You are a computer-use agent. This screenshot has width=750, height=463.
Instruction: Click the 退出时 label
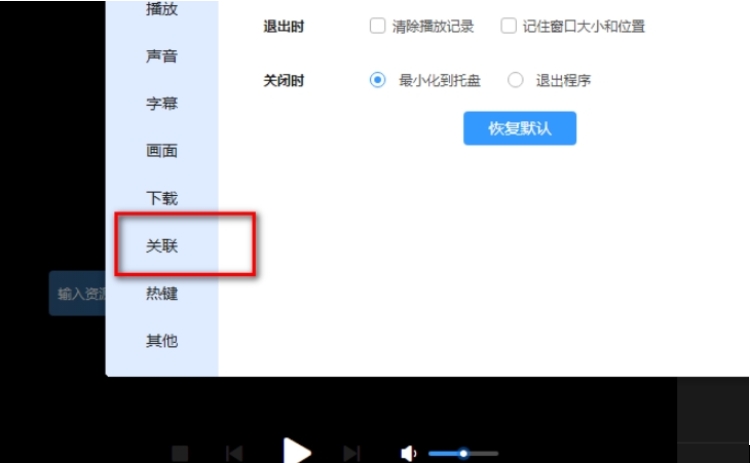(284, 26)
